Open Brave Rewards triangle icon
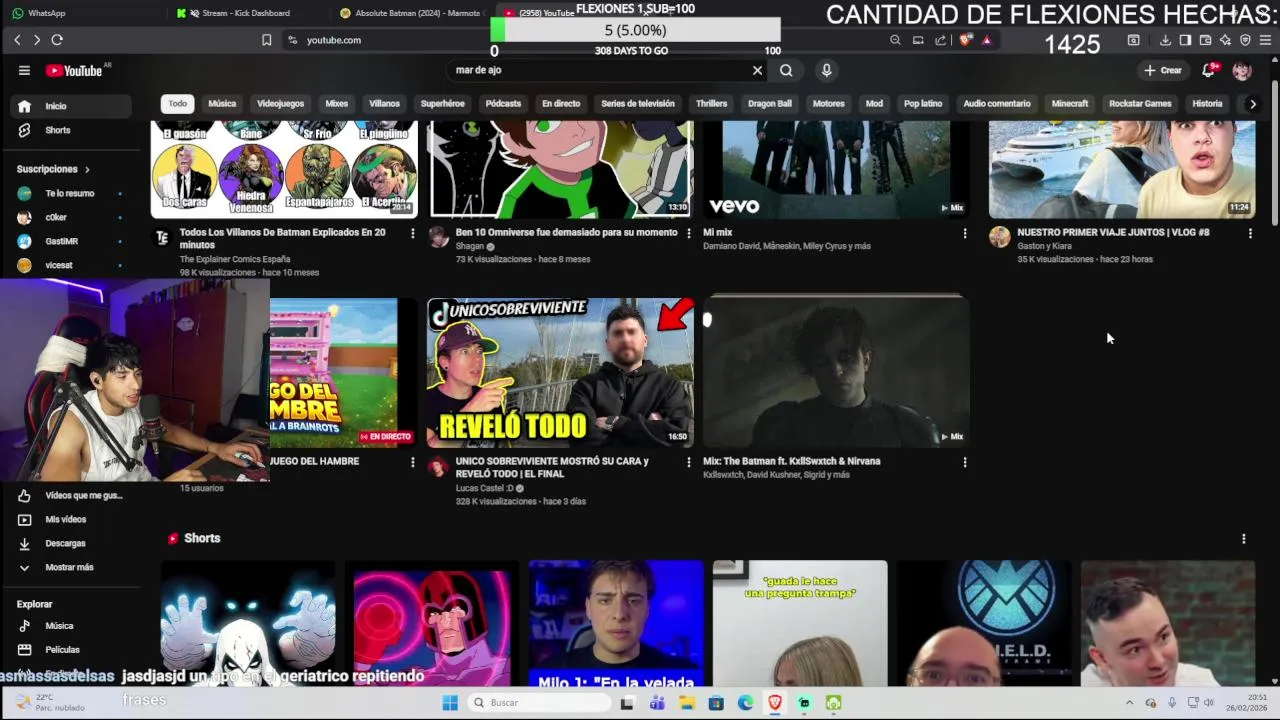The height and width of the screenshot is (720, 1280). [x=987, y=40]
